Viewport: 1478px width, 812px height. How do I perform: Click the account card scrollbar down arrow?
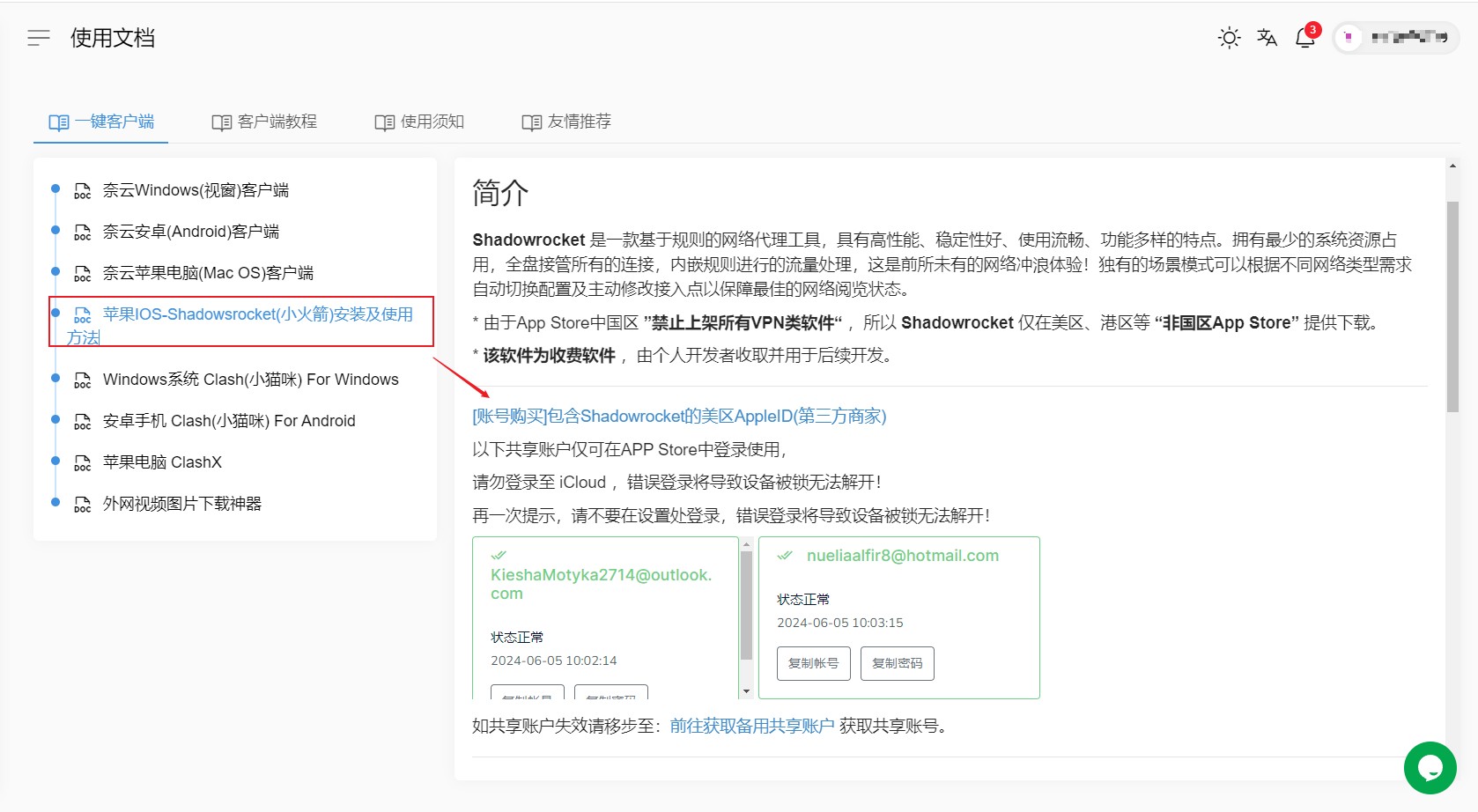tap(746, 692)
